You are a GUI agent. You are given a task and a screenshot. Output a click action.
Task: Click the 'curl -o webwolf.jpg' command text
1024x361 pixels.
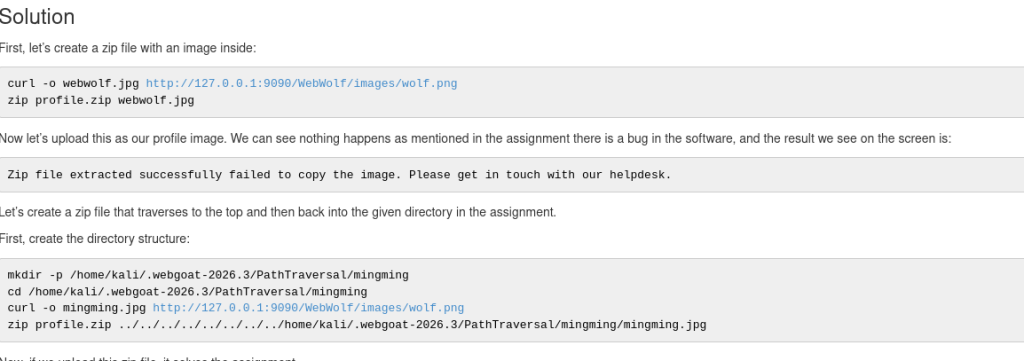point(73,84)
